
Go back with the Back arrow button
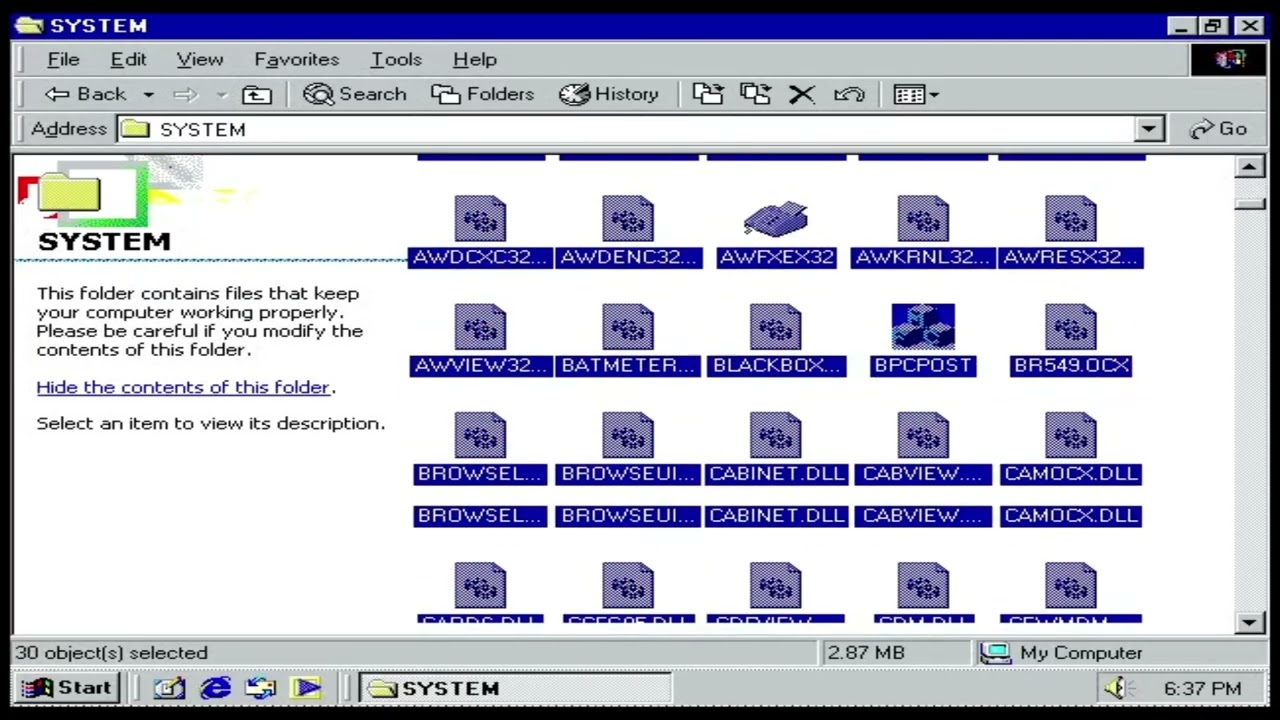(85, 94)
